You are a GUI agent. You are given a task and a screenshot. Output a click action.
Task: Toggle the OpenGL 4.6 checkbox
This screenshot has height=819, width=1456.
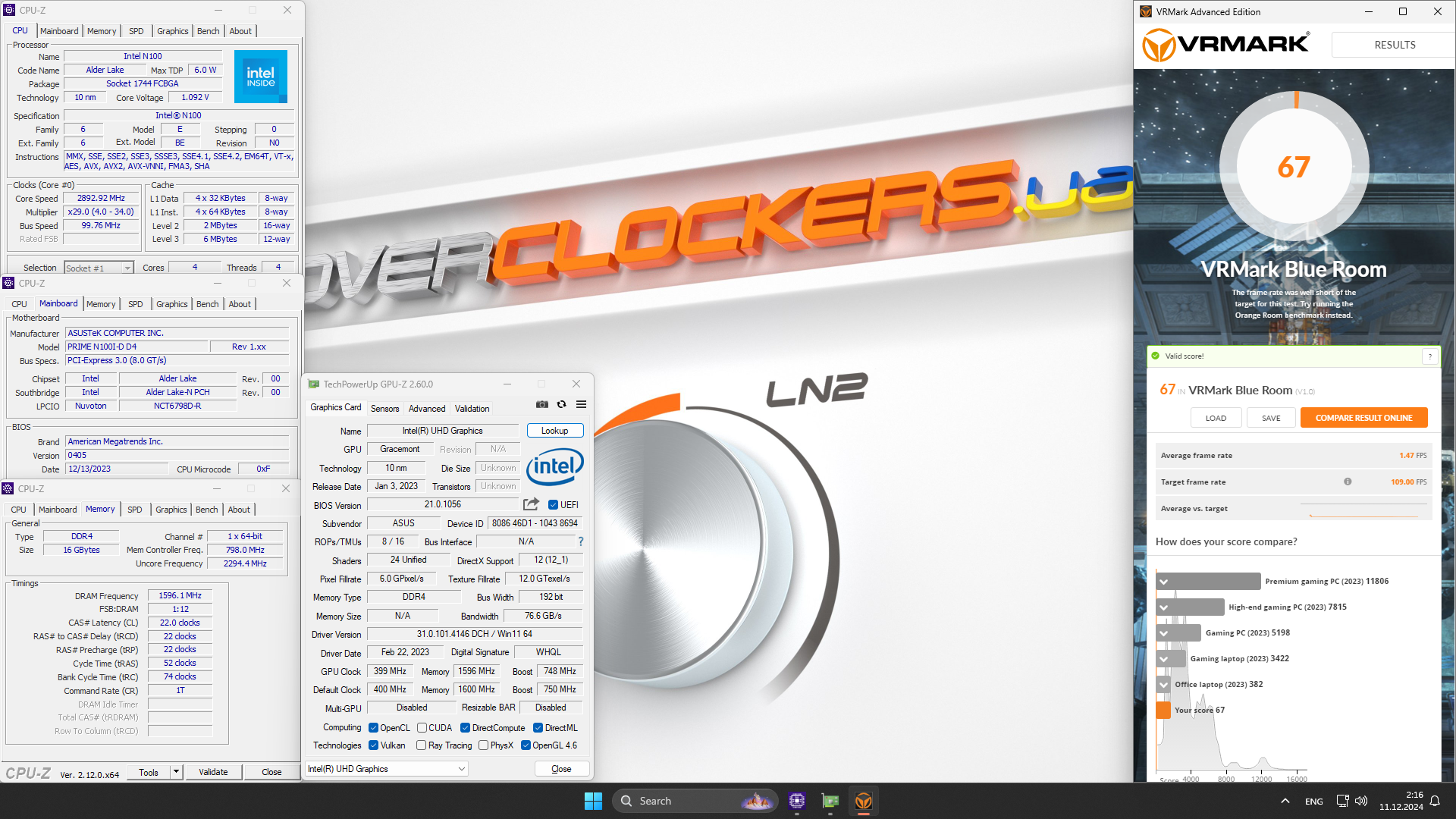tap(526, 745)
